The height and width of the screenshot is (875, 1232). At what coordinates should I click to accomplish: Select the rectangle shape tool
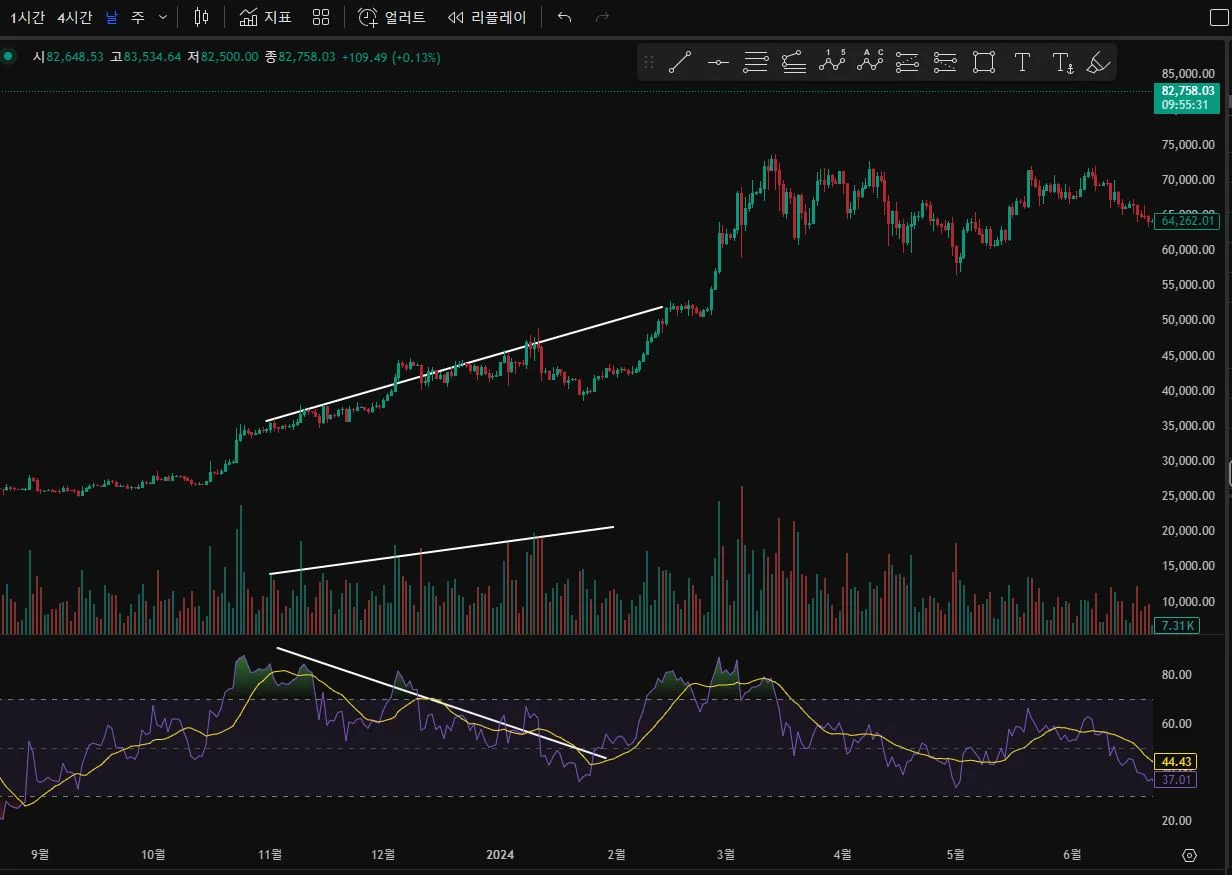coord(984,63)
